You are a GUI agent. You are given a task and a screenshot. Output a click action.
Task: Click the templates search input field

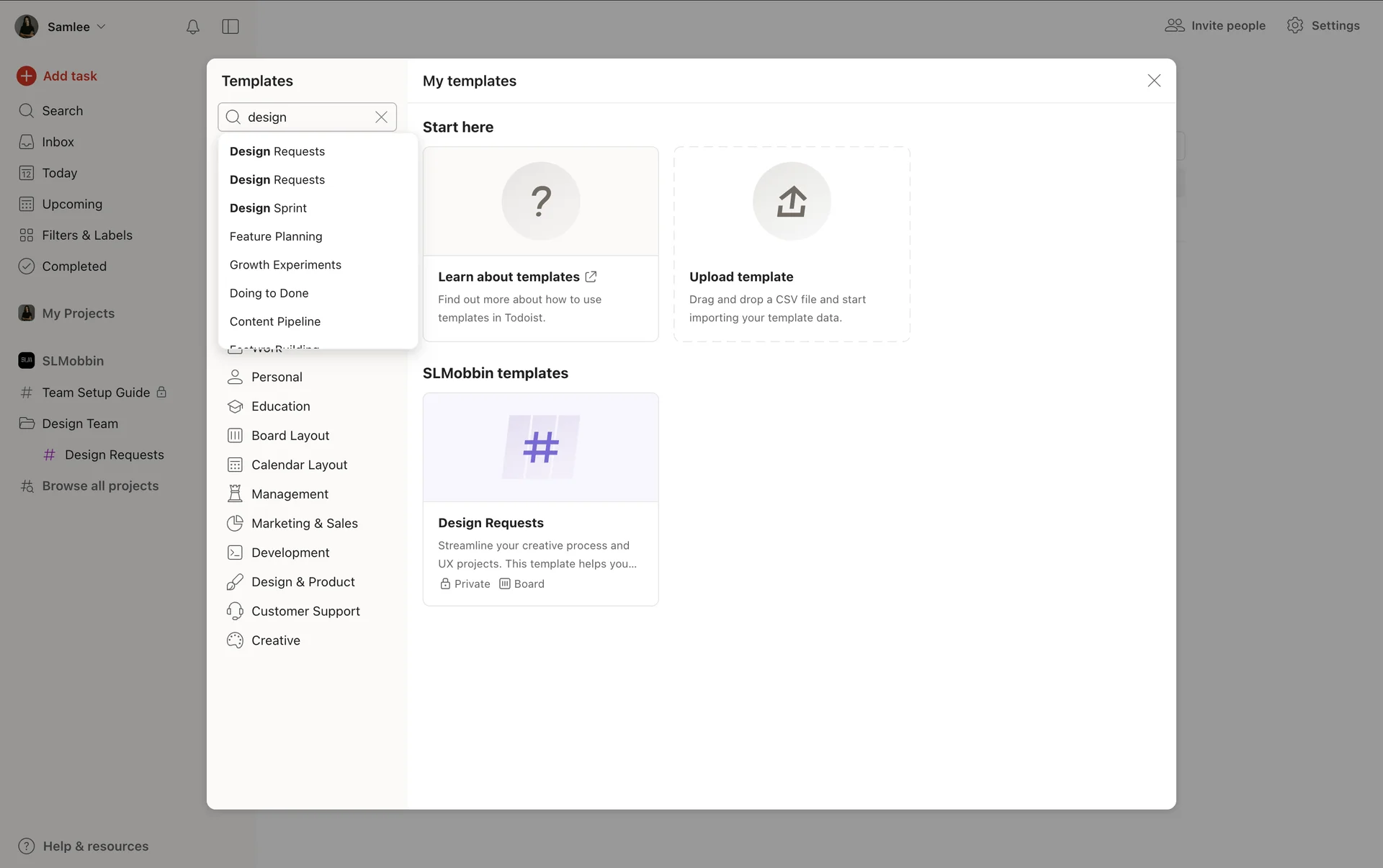306,117
